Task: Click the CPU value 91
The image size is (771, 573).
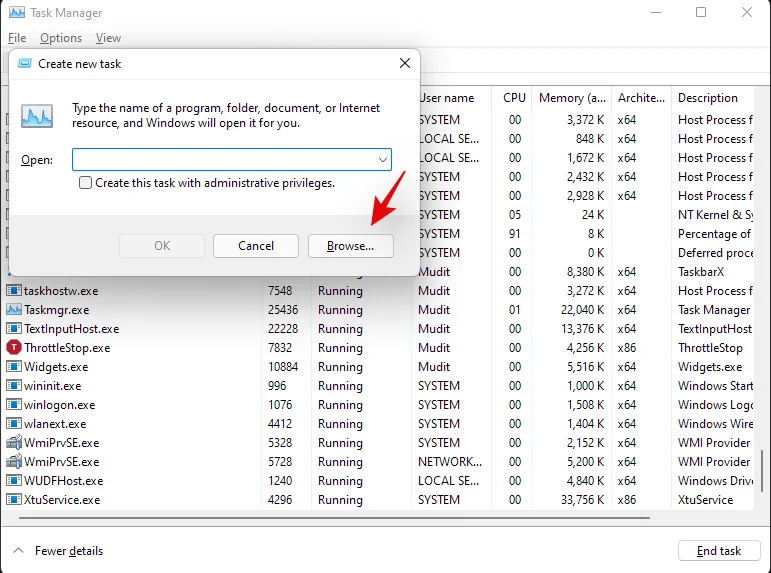Action: pyautogui.click(x=515, y=234)
